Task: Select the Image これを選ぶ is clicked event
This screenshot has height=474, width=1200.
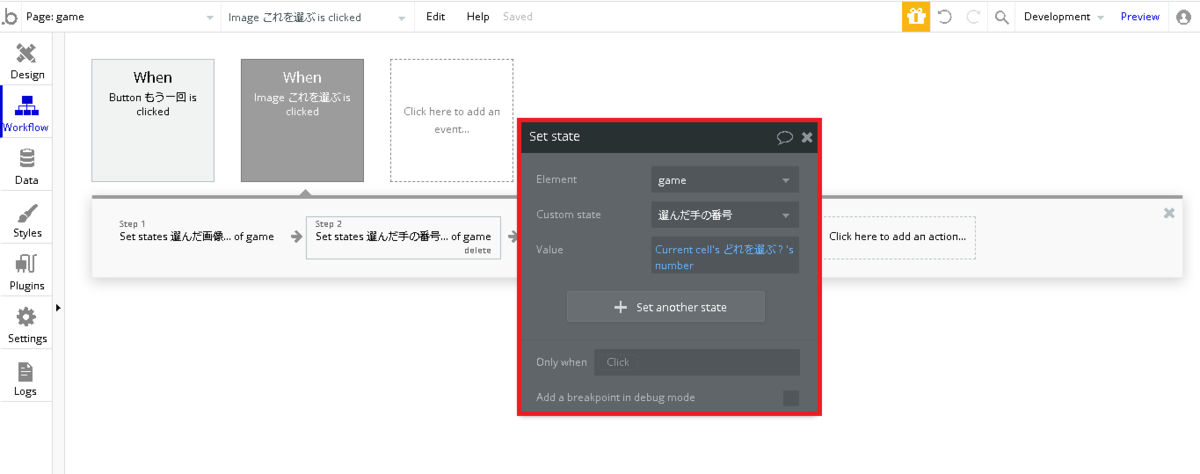Action: coord(302,120)
